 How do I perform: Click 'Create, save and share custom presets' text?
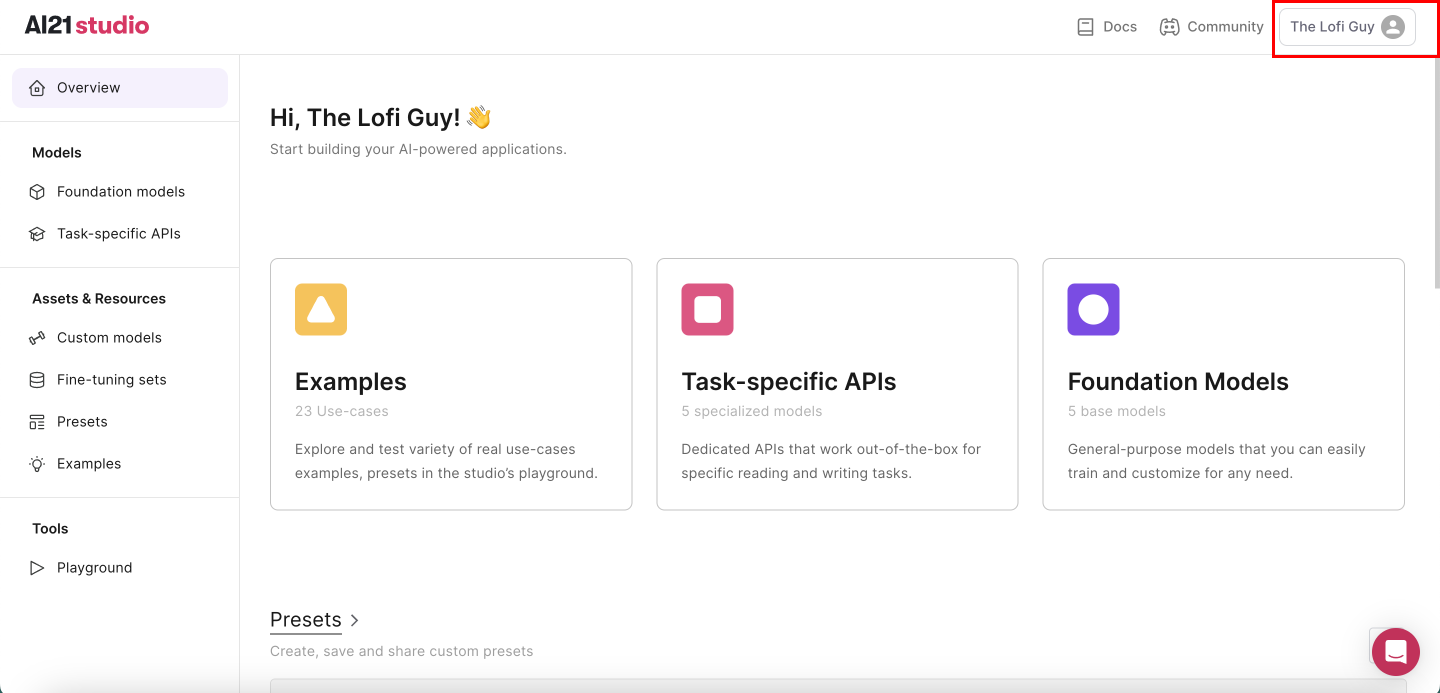click(x=401, y=651)
